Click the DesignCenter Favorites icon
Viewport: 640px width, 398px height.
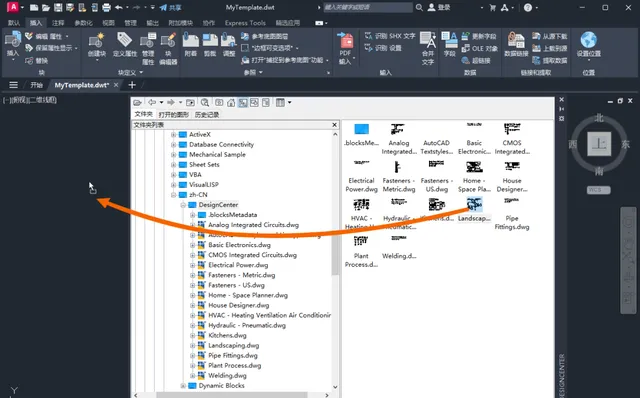click(219, 102)
